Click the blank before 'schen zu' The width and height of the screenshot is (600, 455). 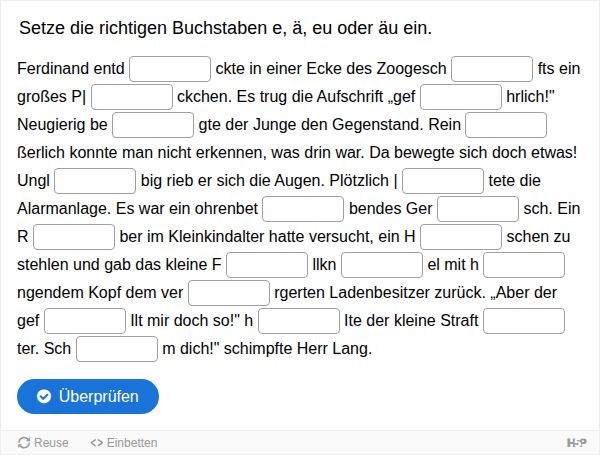[461, 236]
